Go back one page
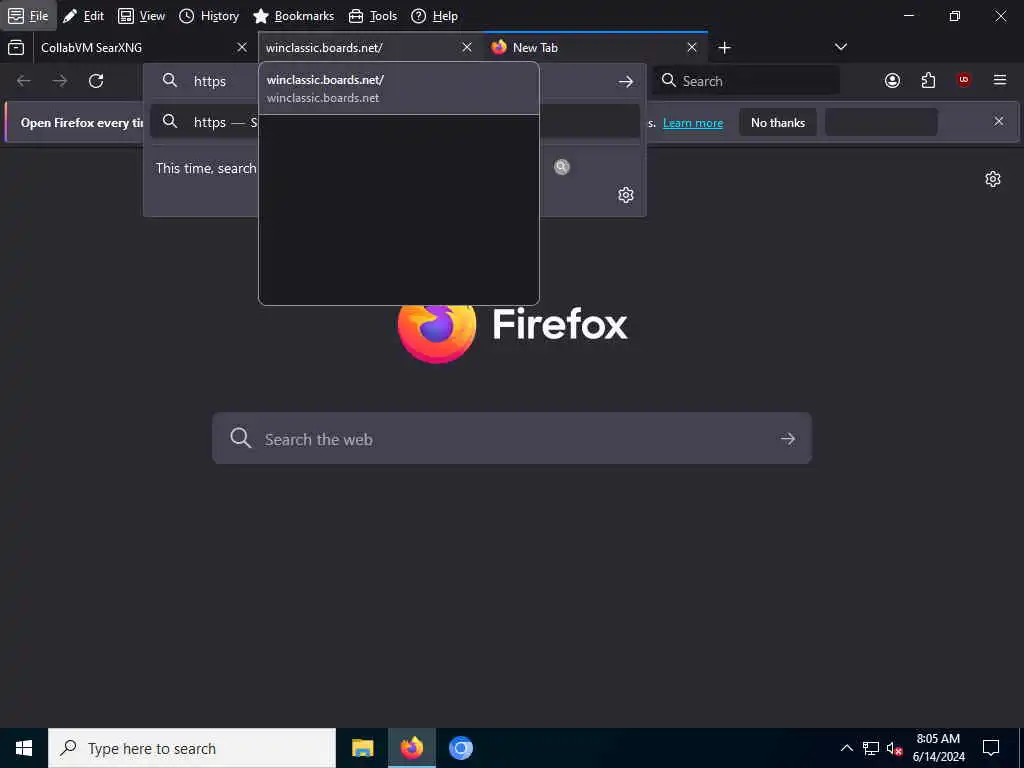Image resolution: width=1024 pixels, height=768 pixels. 24,81
